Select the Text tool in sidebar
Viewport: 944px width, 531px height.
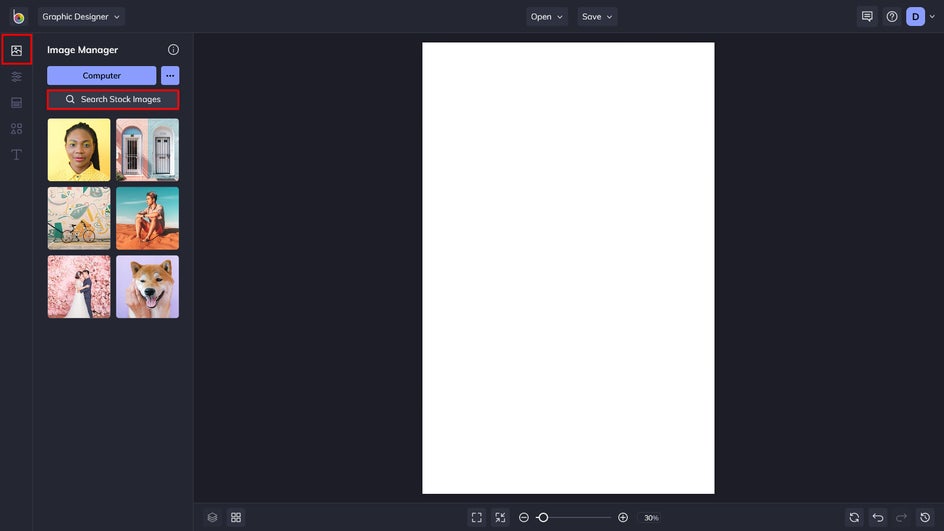[16, 154]
